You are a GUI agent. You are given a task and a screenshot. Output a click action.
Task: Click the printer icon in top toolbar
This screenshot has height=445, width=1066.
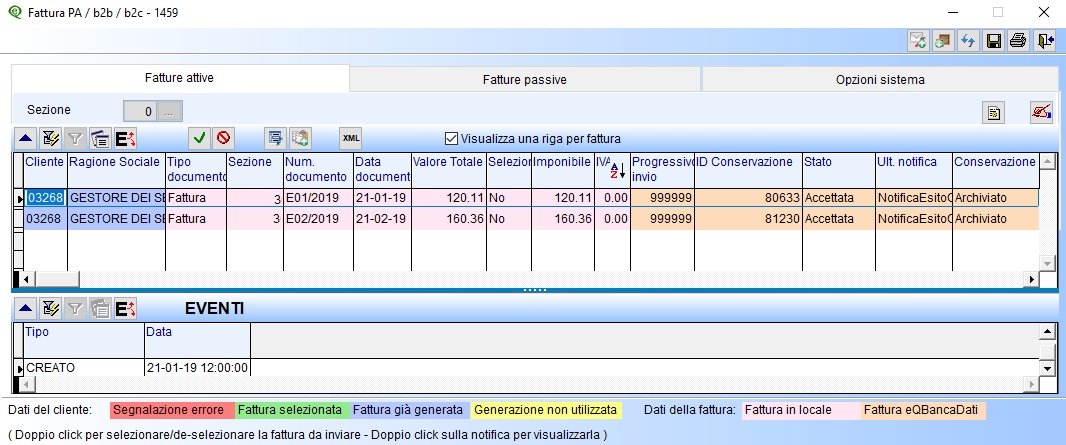click(x=1018, y=41)
